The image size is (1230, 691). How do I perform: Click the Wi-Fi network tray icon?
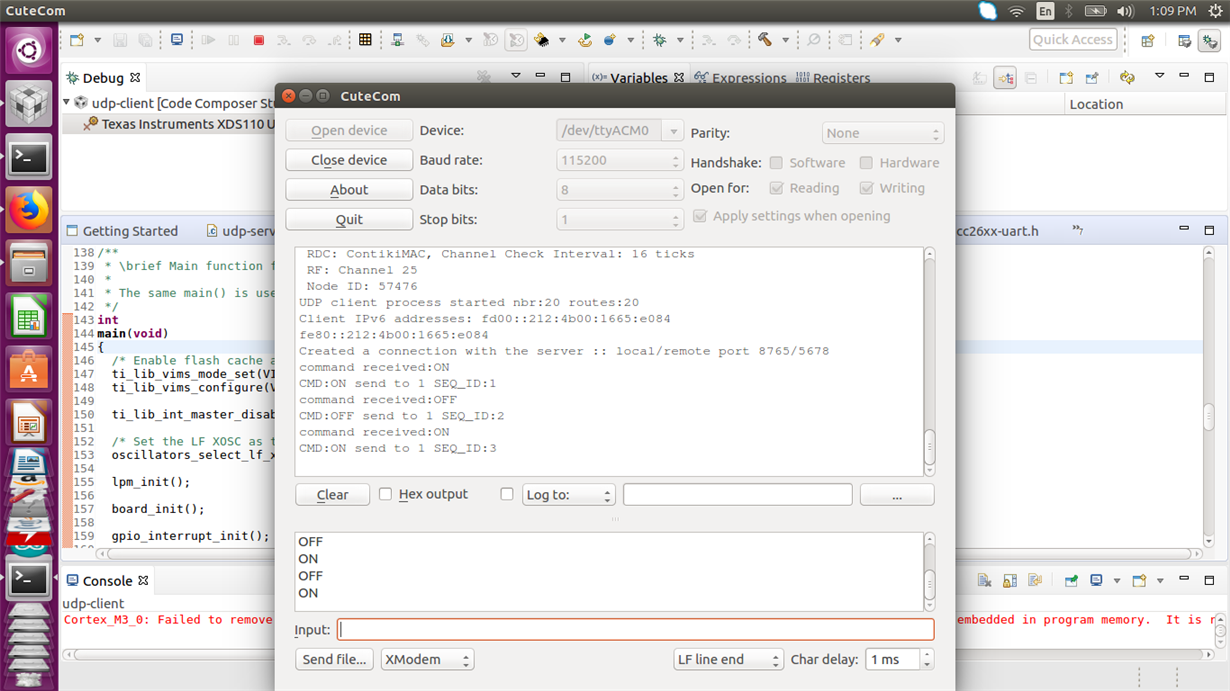[1017, 11]
